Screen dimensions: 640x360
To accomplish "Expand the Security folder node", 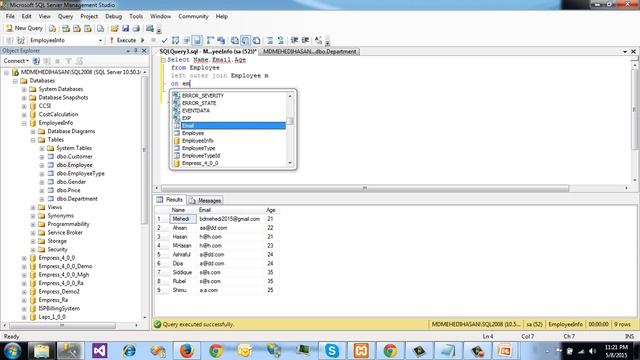I will click(x=33, y=249).
